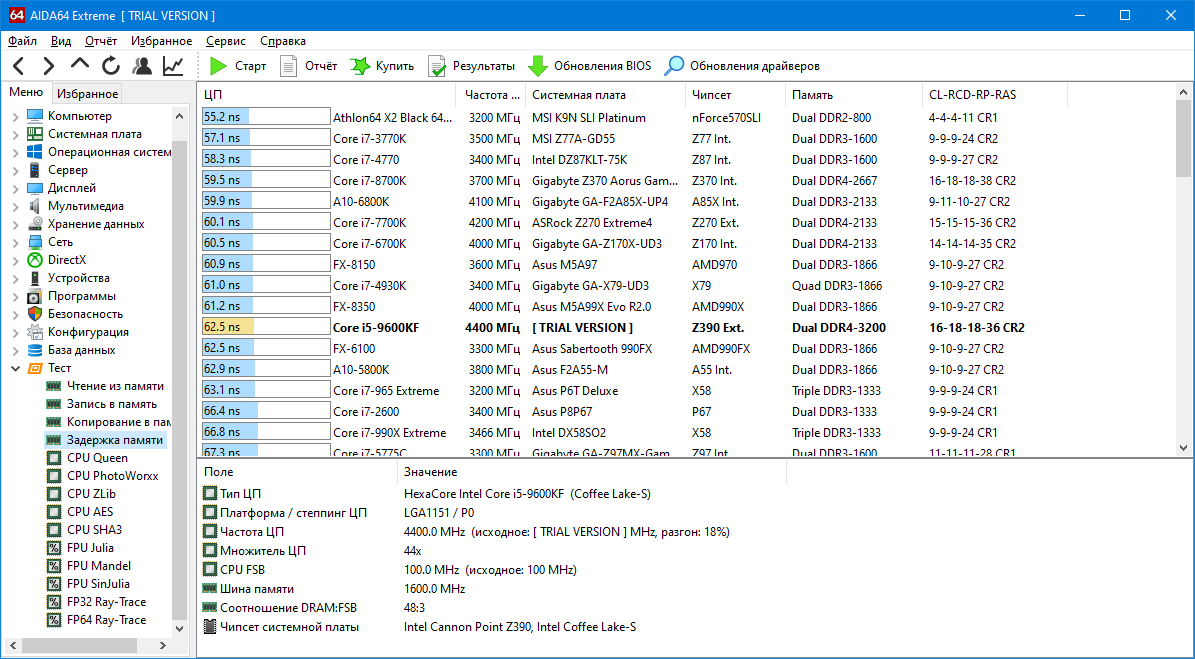Select Задержка памяти test
Image resolution: width=1195 pixels, height=659 pixels.
[x=115, y=440]
